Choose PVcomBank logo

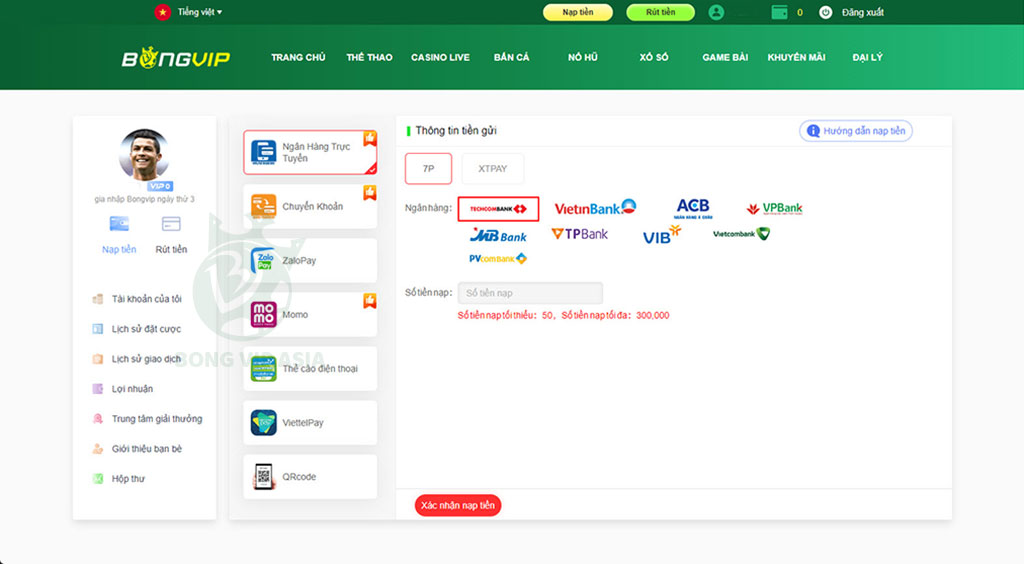coord(498,258)
